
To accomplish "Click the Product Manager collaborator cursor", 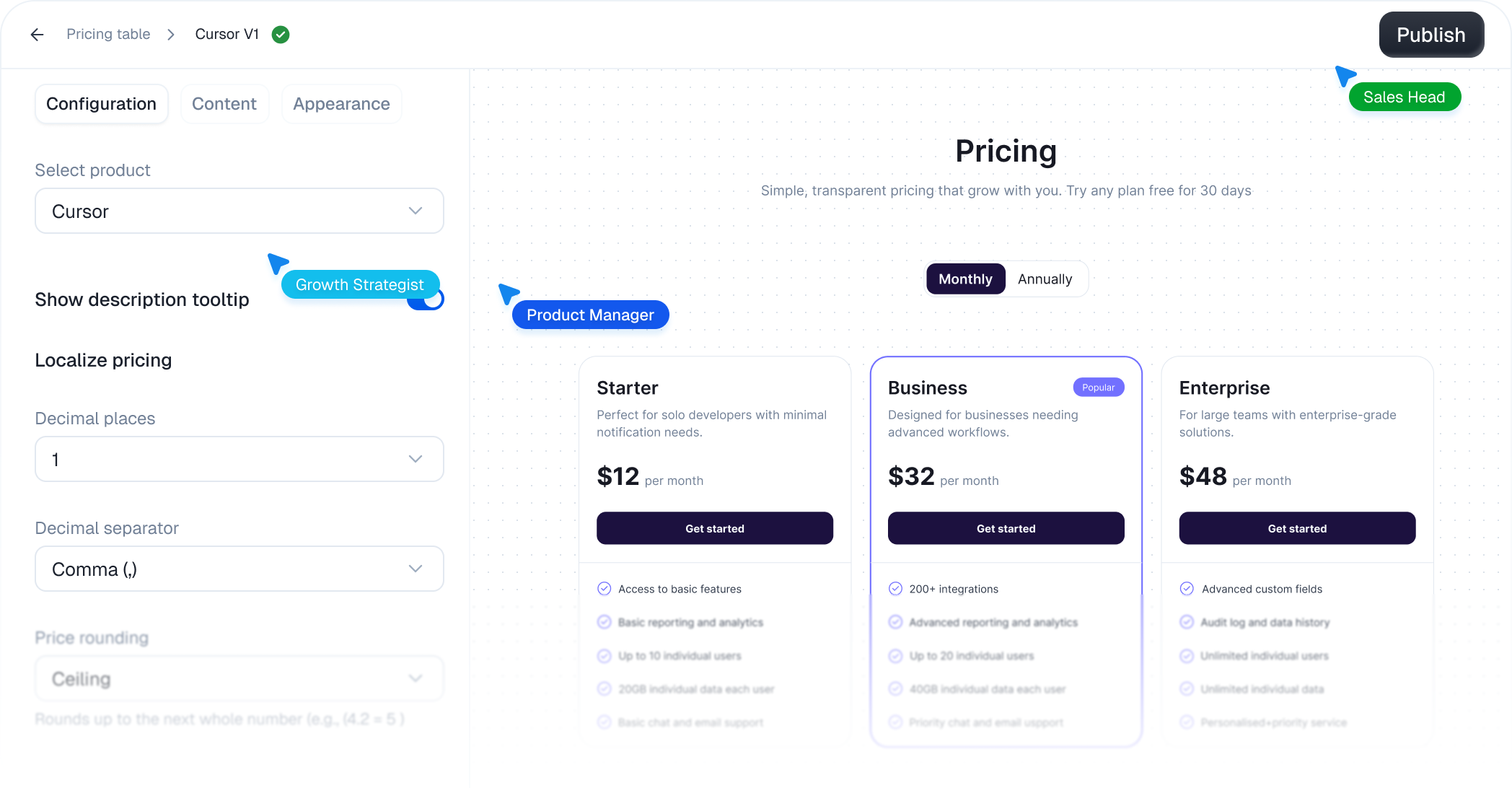I will [590, 315].
